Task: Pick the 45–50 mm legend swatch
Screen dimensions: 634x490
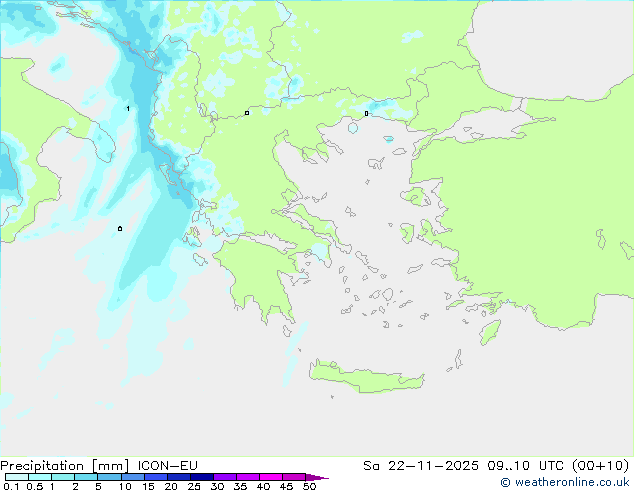Action: click(294, 477)
